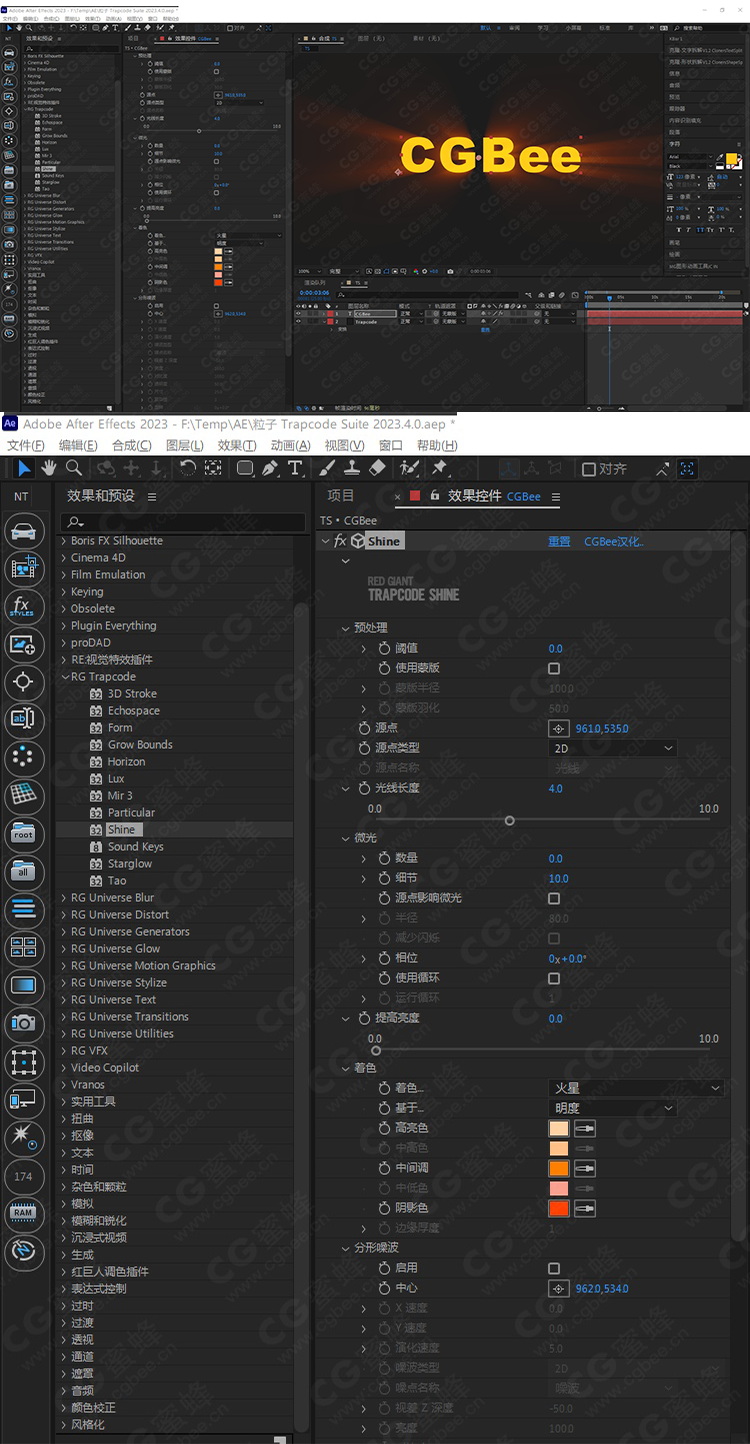
Task: Apply the Starglow effect from list
Action: click(130, 864)
